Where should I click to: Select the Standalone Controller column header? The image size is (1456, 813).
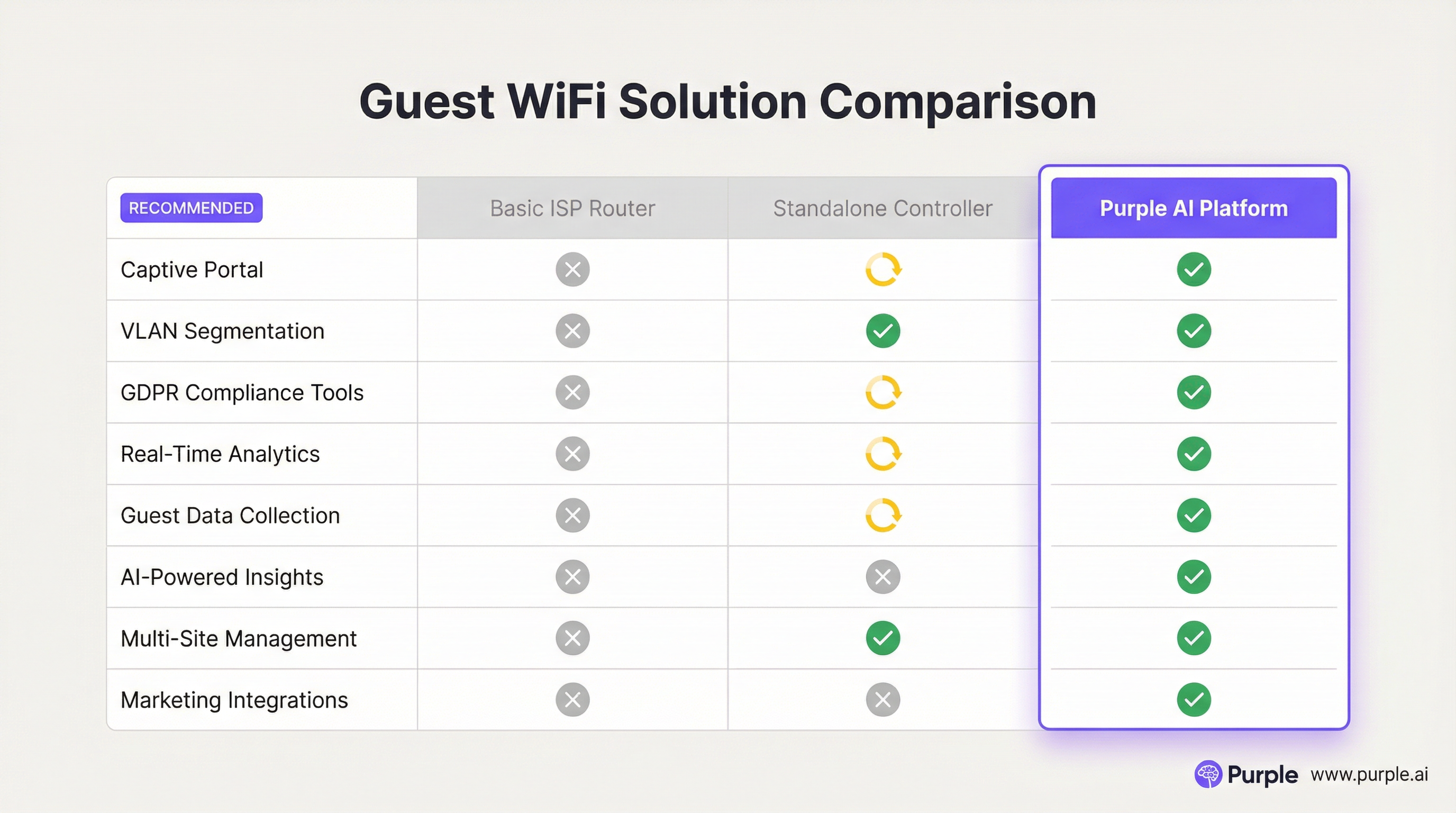(883, 208)
